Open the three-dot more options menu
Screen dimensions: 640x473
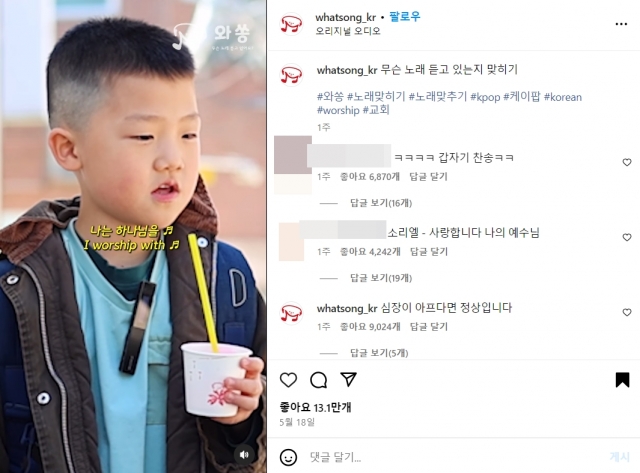pos(621,24)
